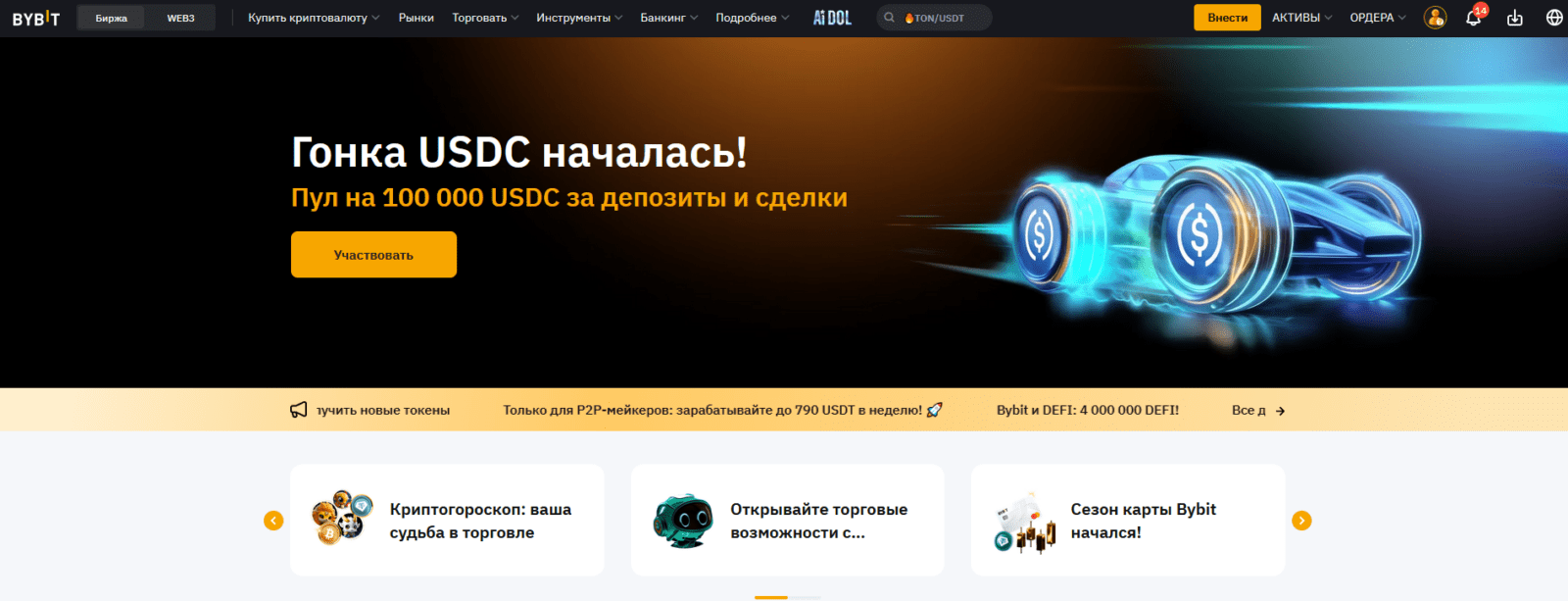The width and height of the screenshot is (1568, 601).
Task: Open the user profile avatar
Action: click(x=1435, y=18)
